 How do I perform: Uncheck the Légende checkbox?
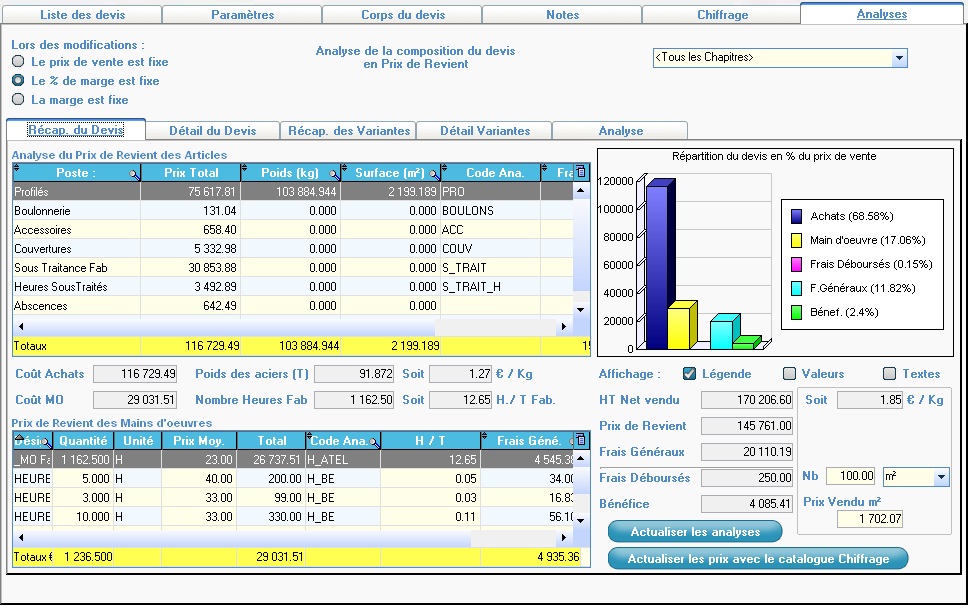click(689, 374)
